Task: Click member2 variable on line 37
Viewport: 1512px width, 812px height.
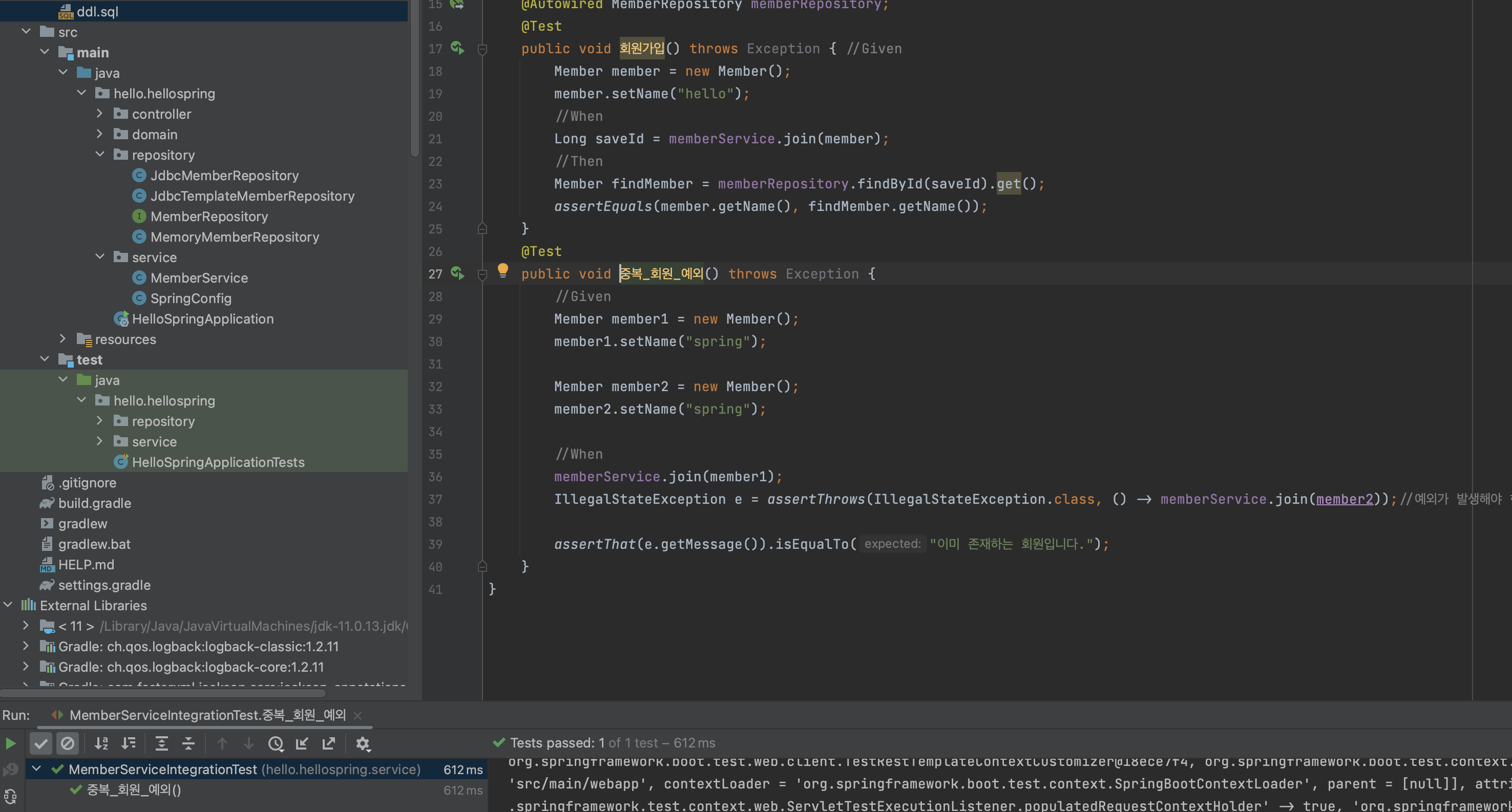Action: pyautogui.click(x=1344, y=499)
